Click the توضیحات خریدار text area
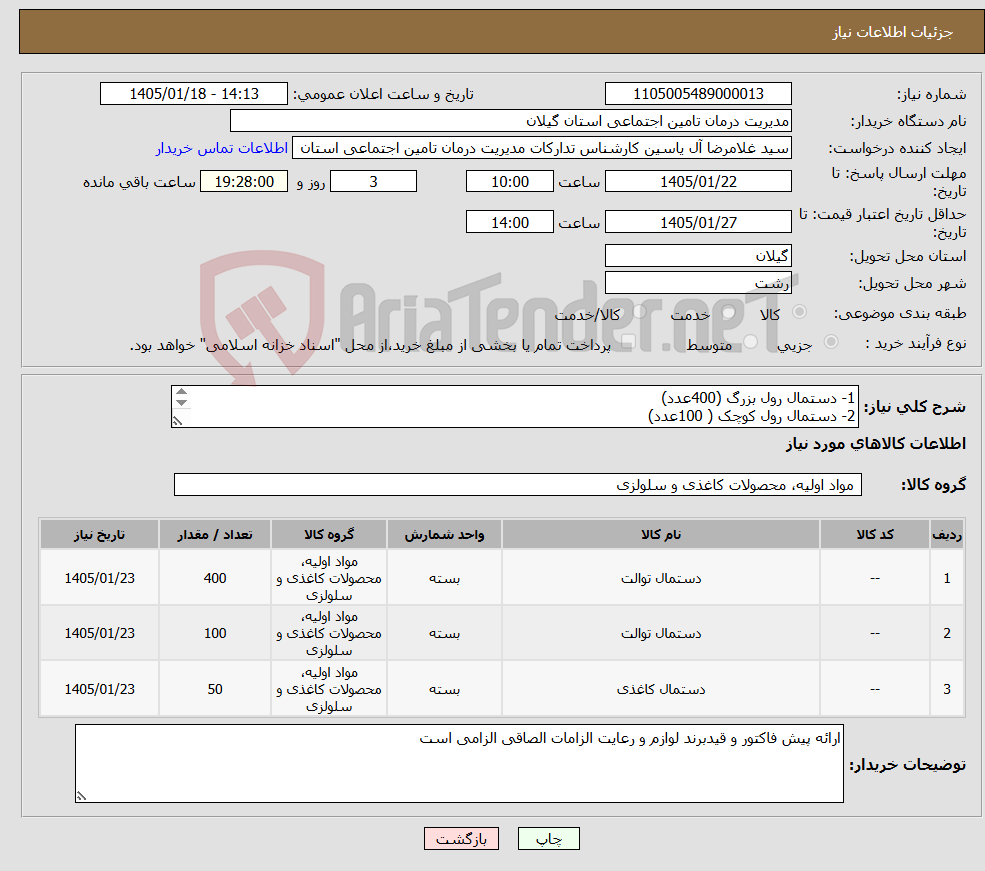This screenshot has height=871, width=985. pyautogui.click(x=459, y=763)
